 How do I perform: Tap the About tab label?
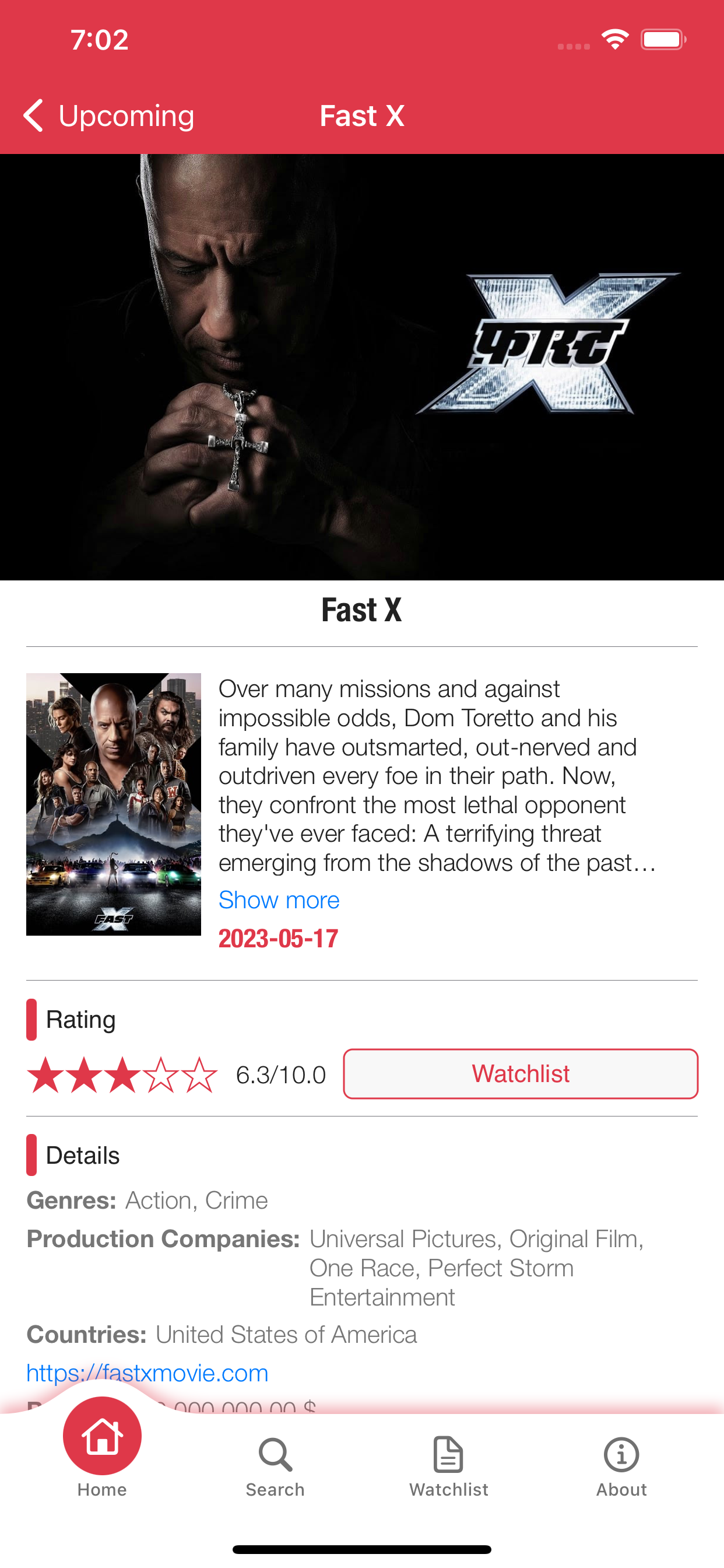click(x=621, y=1489)
